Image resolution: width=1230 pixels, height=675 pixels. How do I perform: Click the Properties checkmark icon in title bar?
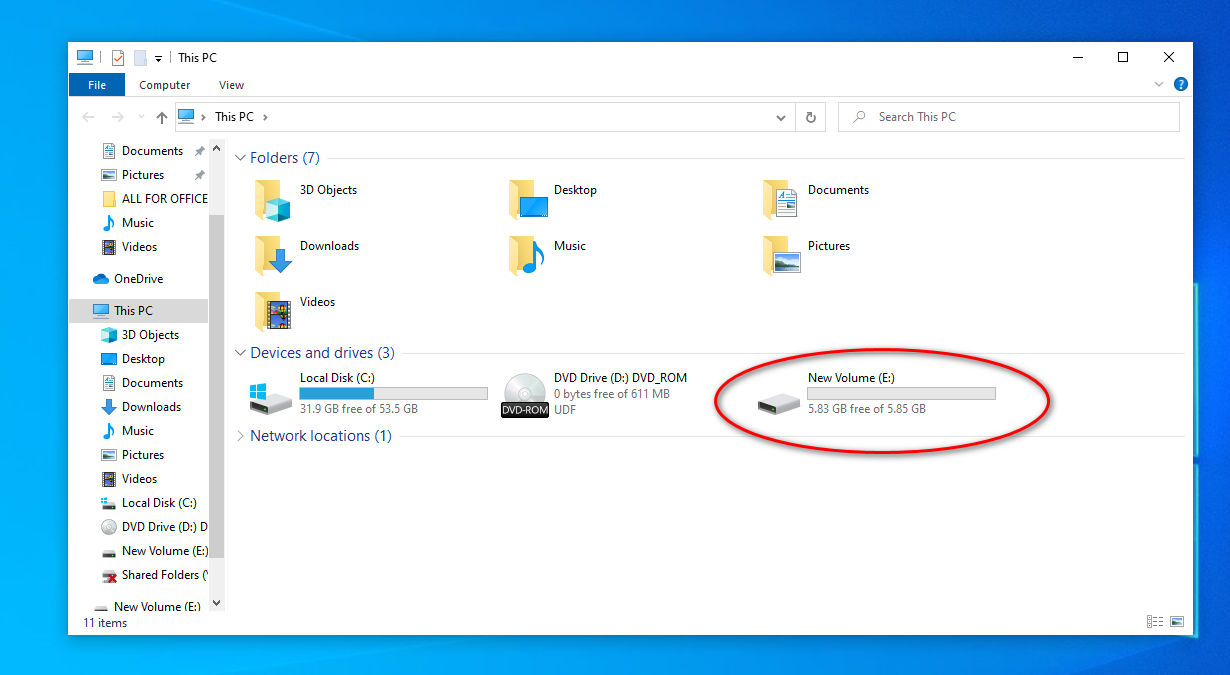[x=118, y=58]
